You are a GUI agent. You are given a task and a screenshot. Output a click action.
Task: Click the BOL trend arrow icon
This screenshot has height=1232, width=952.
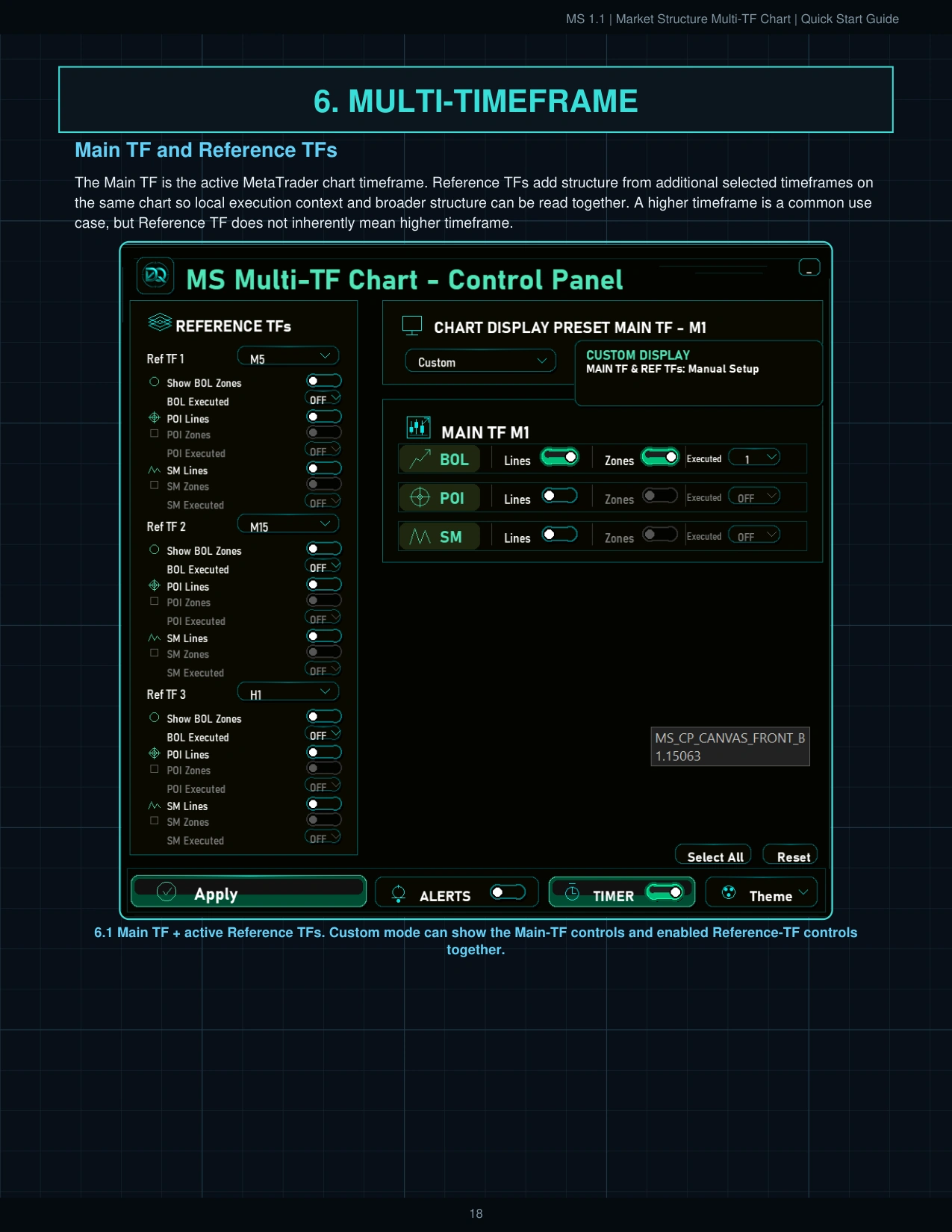click(420, 458)
